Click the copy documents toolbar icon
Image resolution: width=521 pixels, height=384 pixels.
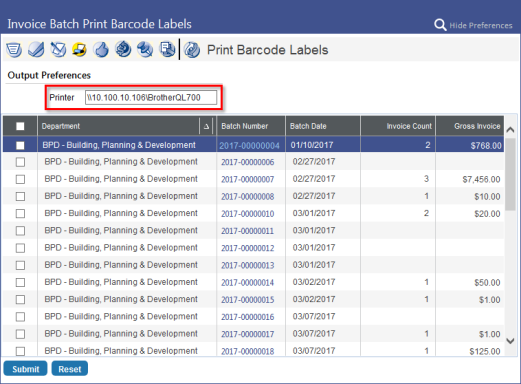[x=167, y=50]
